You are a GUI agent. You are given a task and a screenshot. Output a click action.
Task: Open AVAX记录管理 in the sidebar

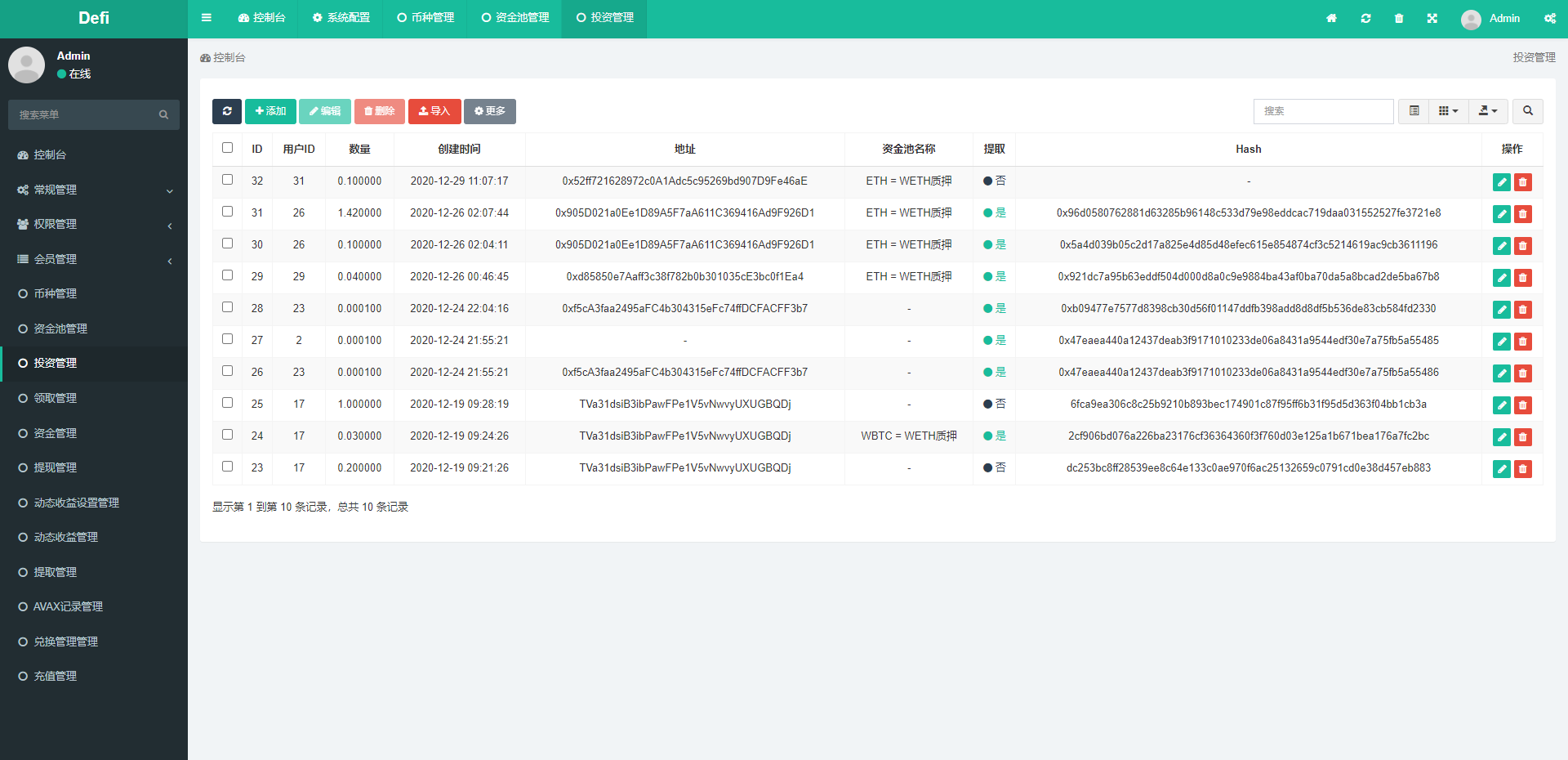pyautogui.click(x=94, y=606)
